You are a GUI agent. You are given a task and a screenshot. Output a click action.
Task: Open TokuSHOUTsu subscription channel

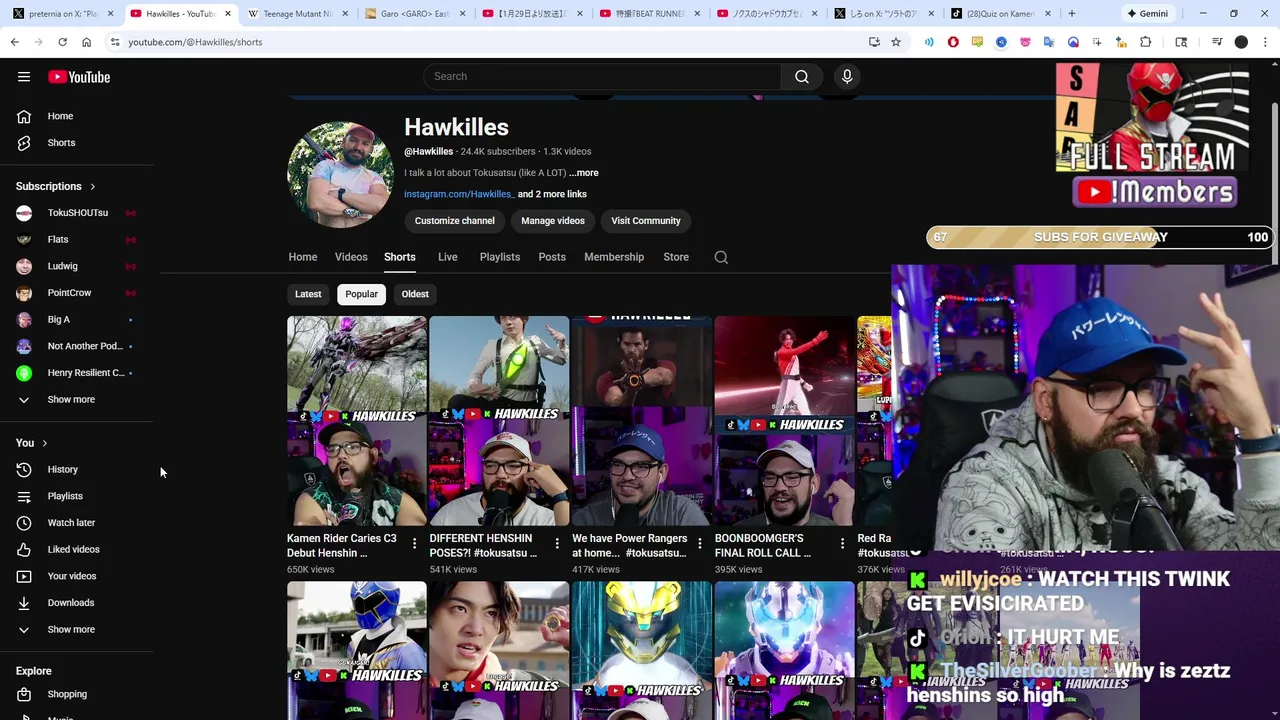[x=77, y=213]
